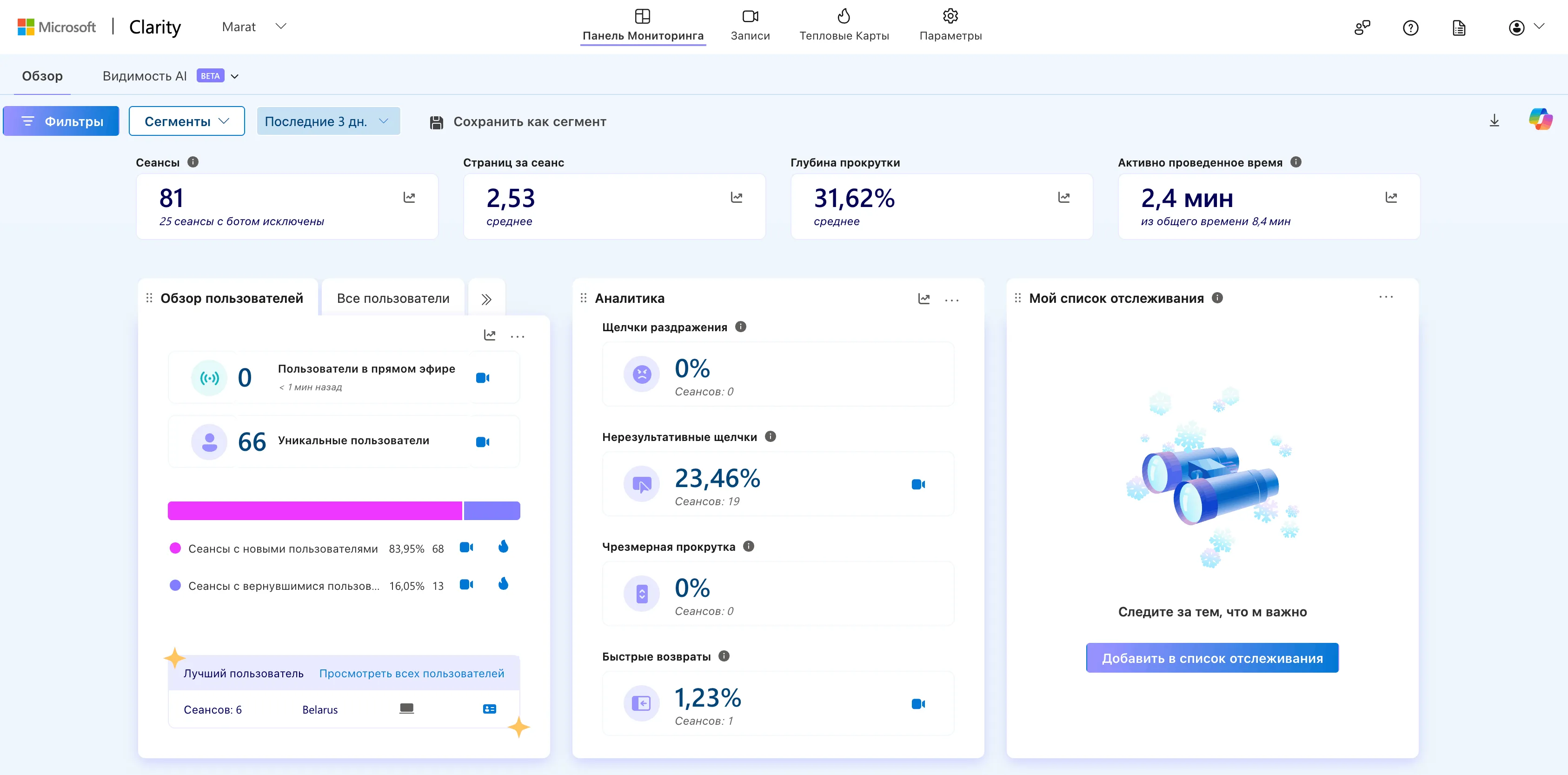Open Тепловые Карты heatmaps tab
This screenshot has height=775, width=1568.
844,26
